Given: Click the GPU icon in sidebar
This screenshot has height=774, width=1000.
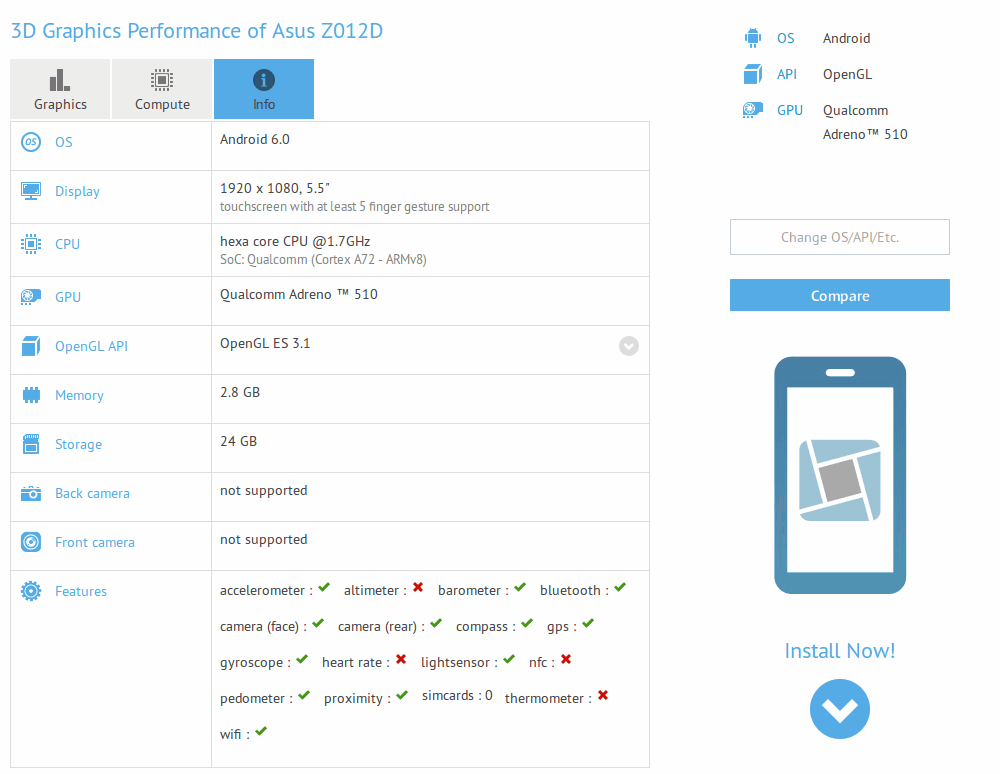Looking at the screenshot, I should [x=753, y=110].
